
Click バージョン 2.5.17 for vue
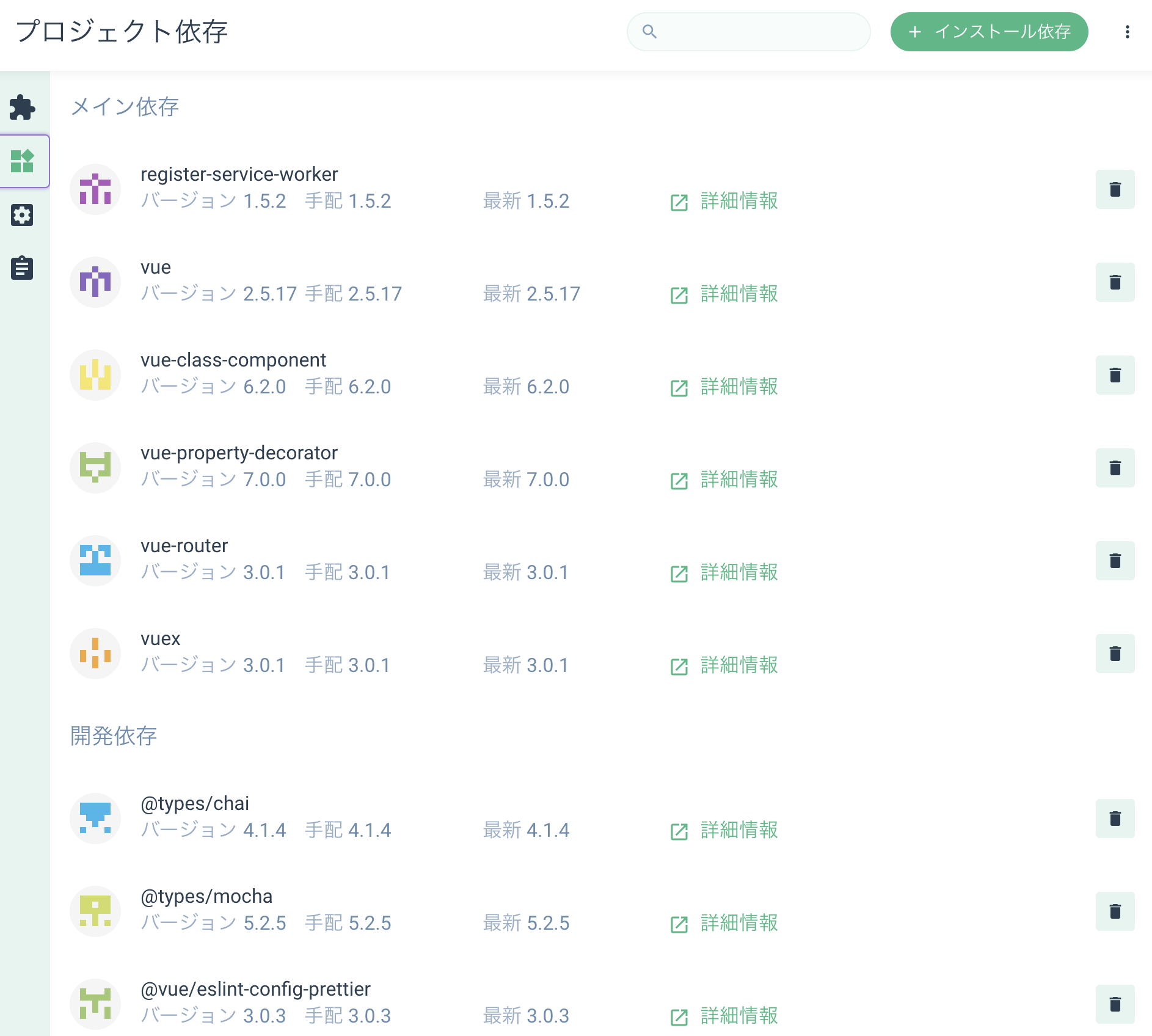[x=219, y=294]
